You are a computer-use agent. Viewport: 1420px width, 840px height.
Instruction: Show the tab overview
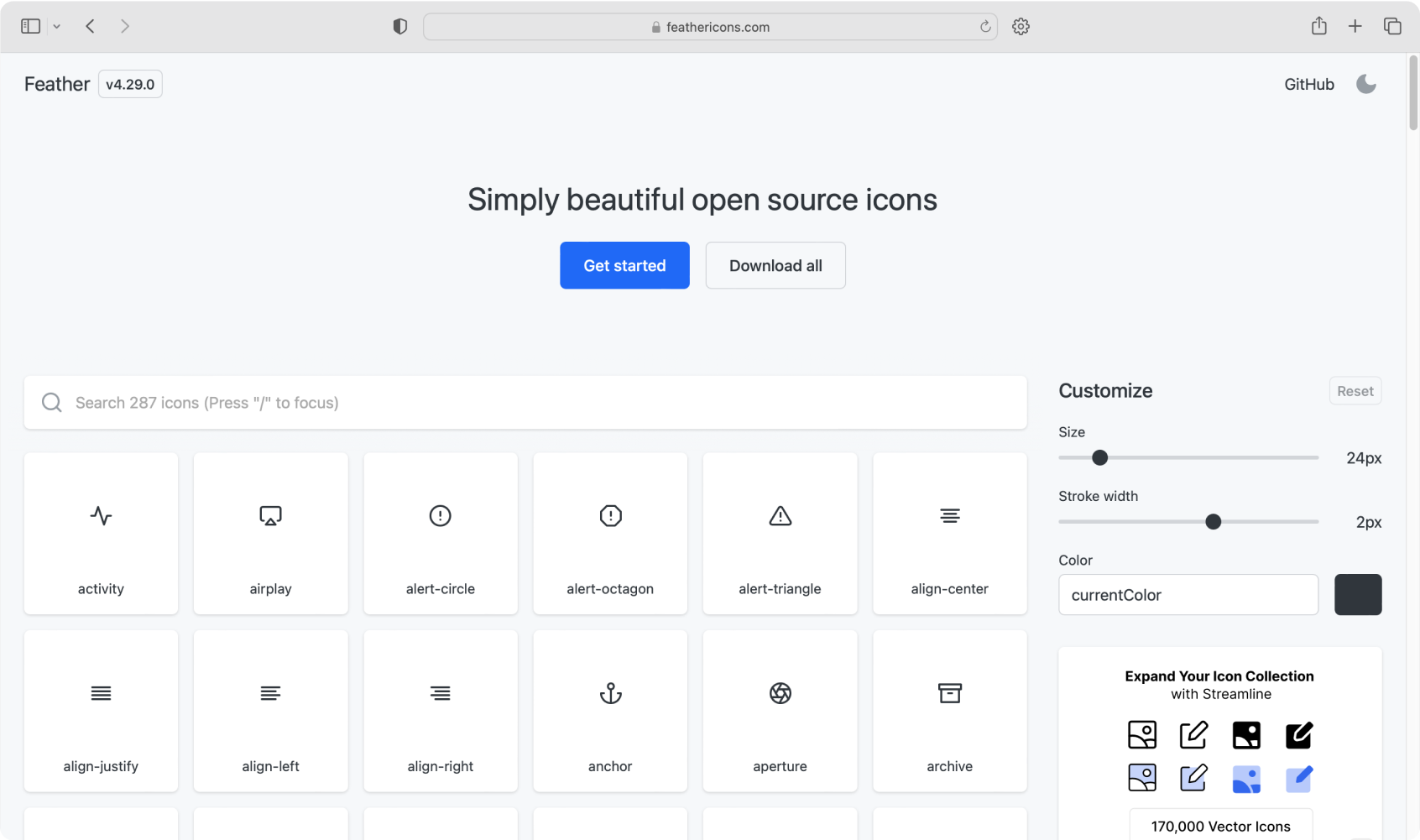(1392, 26)
